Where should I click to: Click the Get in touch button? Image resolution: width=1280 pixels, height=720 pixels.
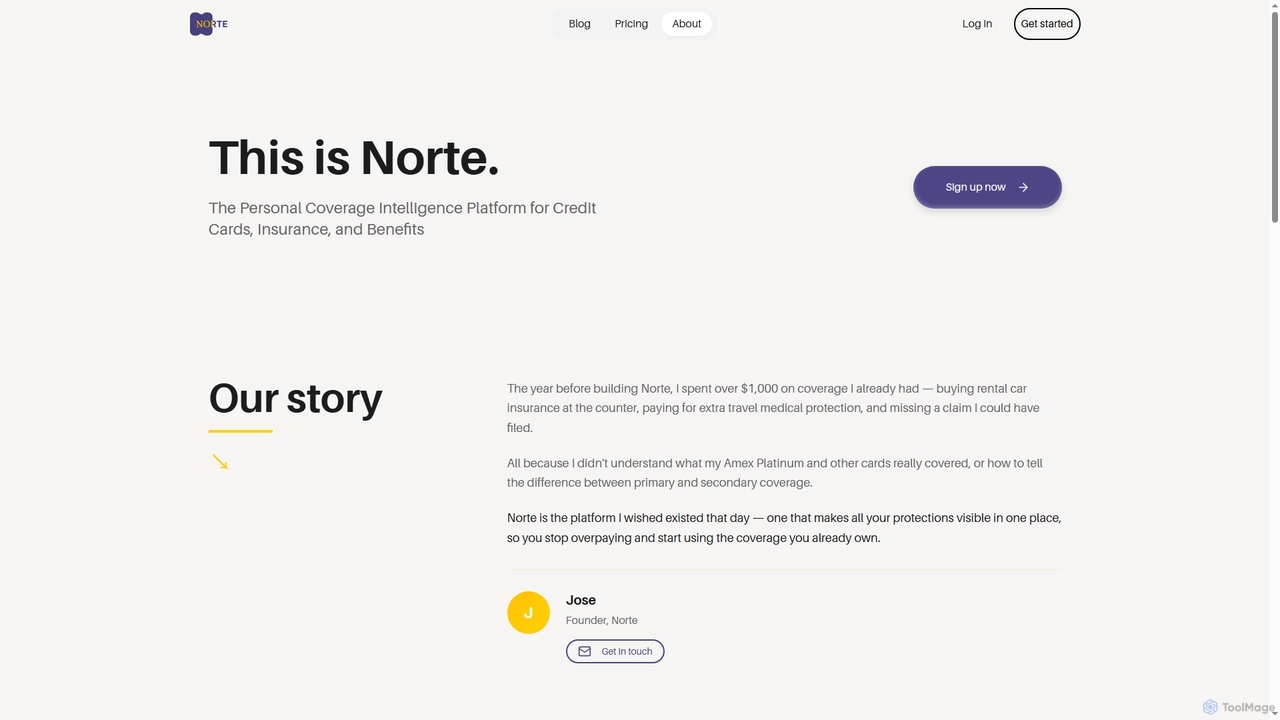[615, 651]
